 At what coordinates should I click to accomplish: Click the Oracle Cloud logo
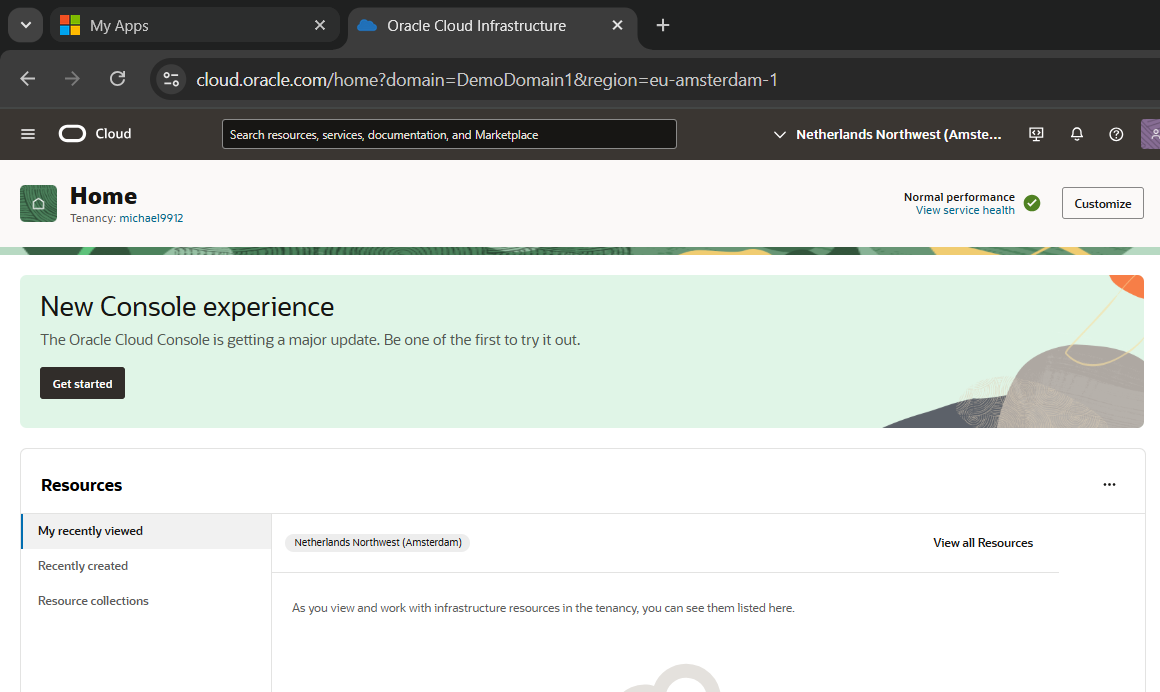(72, 134)
